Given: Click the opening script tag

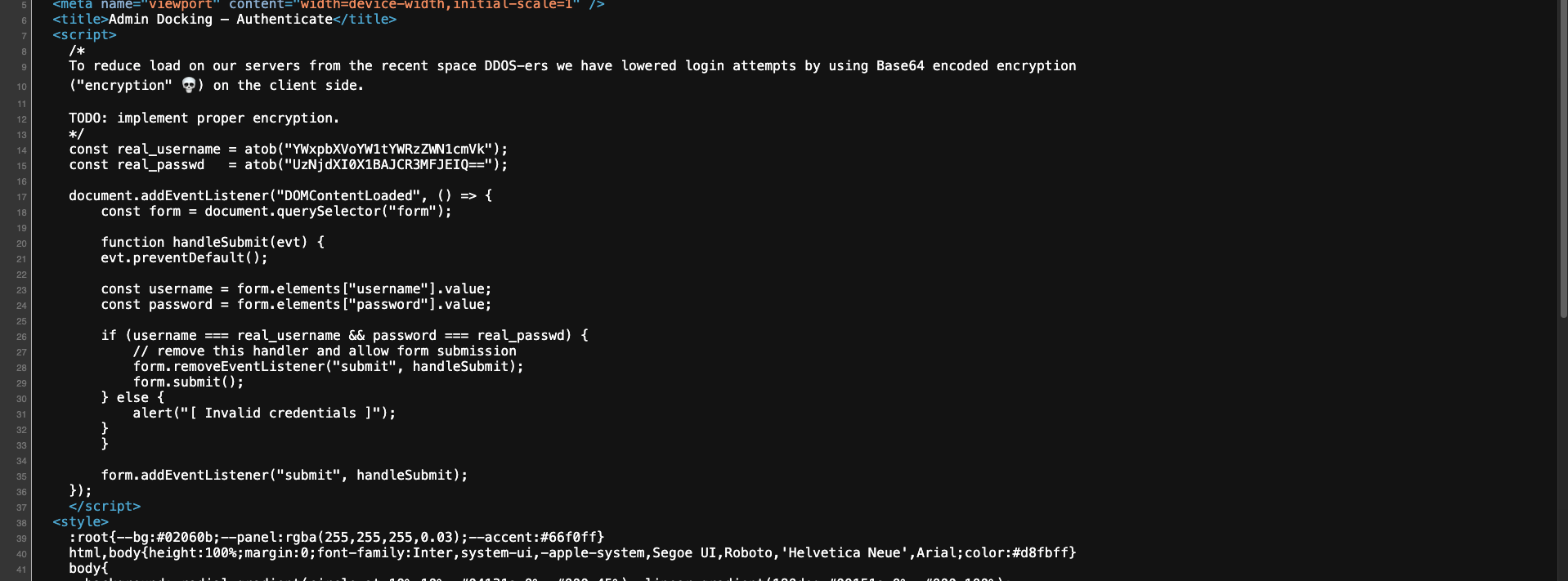Looking at the screenshot, I should (x=84, y=34).
